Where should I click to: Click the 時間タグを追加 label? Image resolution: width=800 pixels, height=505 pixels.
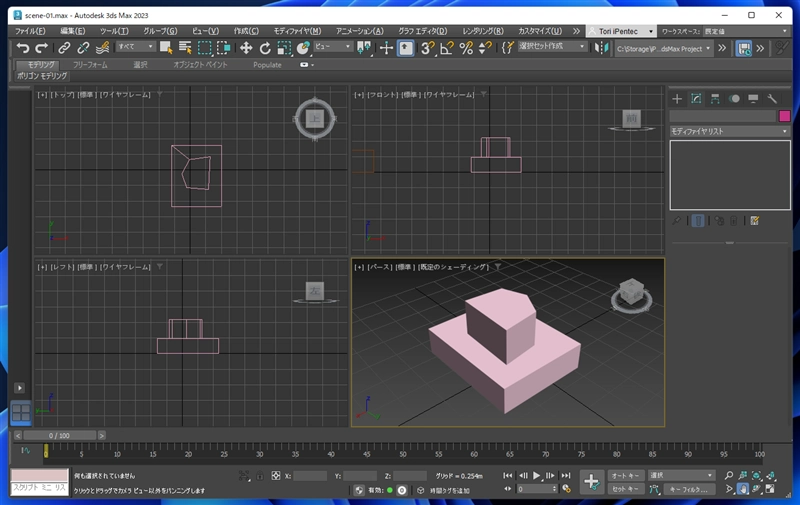point(449,490)
